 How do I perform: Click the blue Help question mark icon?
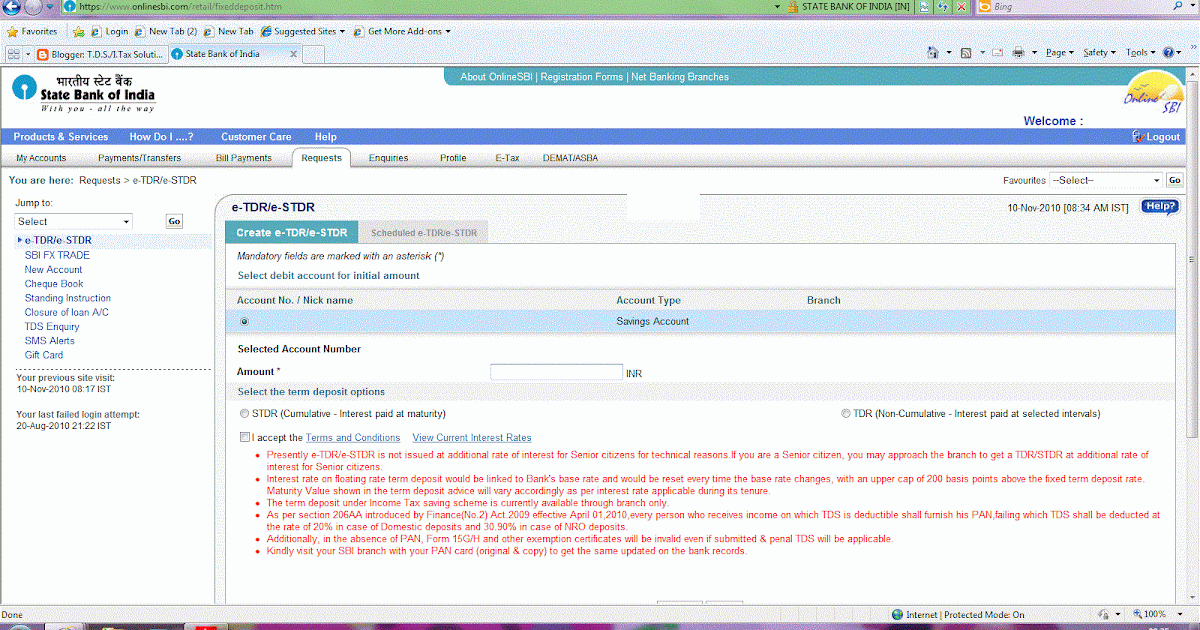click(1167, 52)
